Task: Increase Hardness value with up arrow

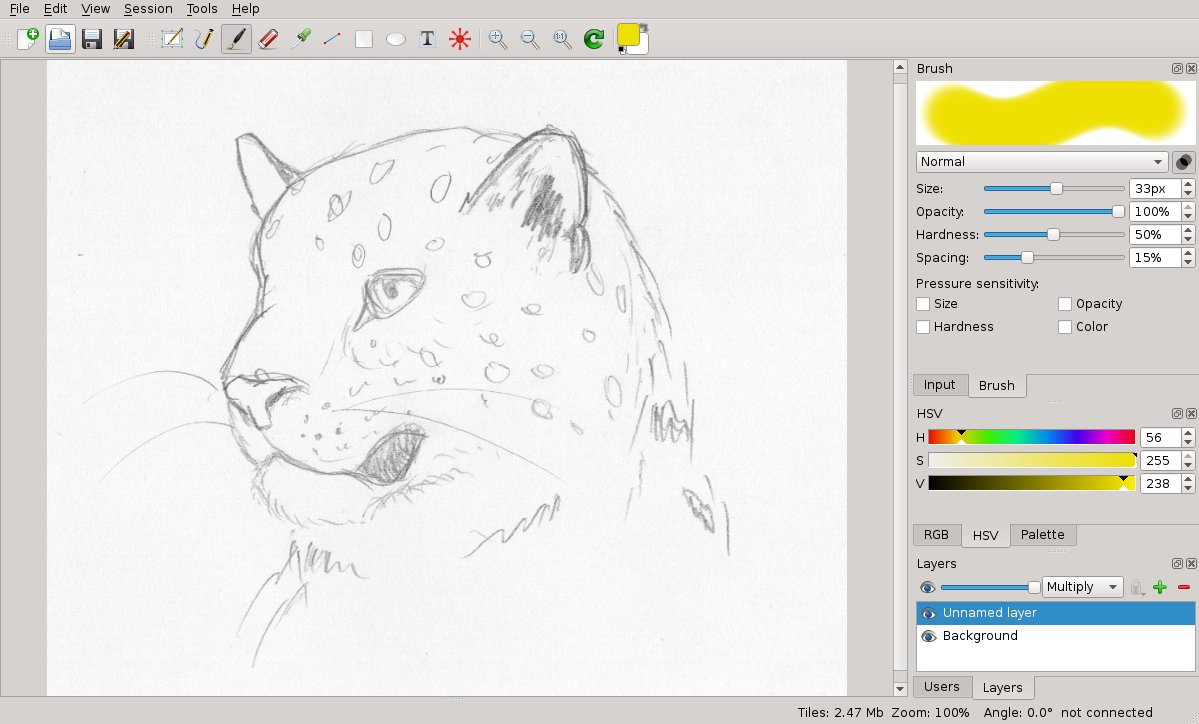Action: pyautogui.click(x=1188, y=230)
